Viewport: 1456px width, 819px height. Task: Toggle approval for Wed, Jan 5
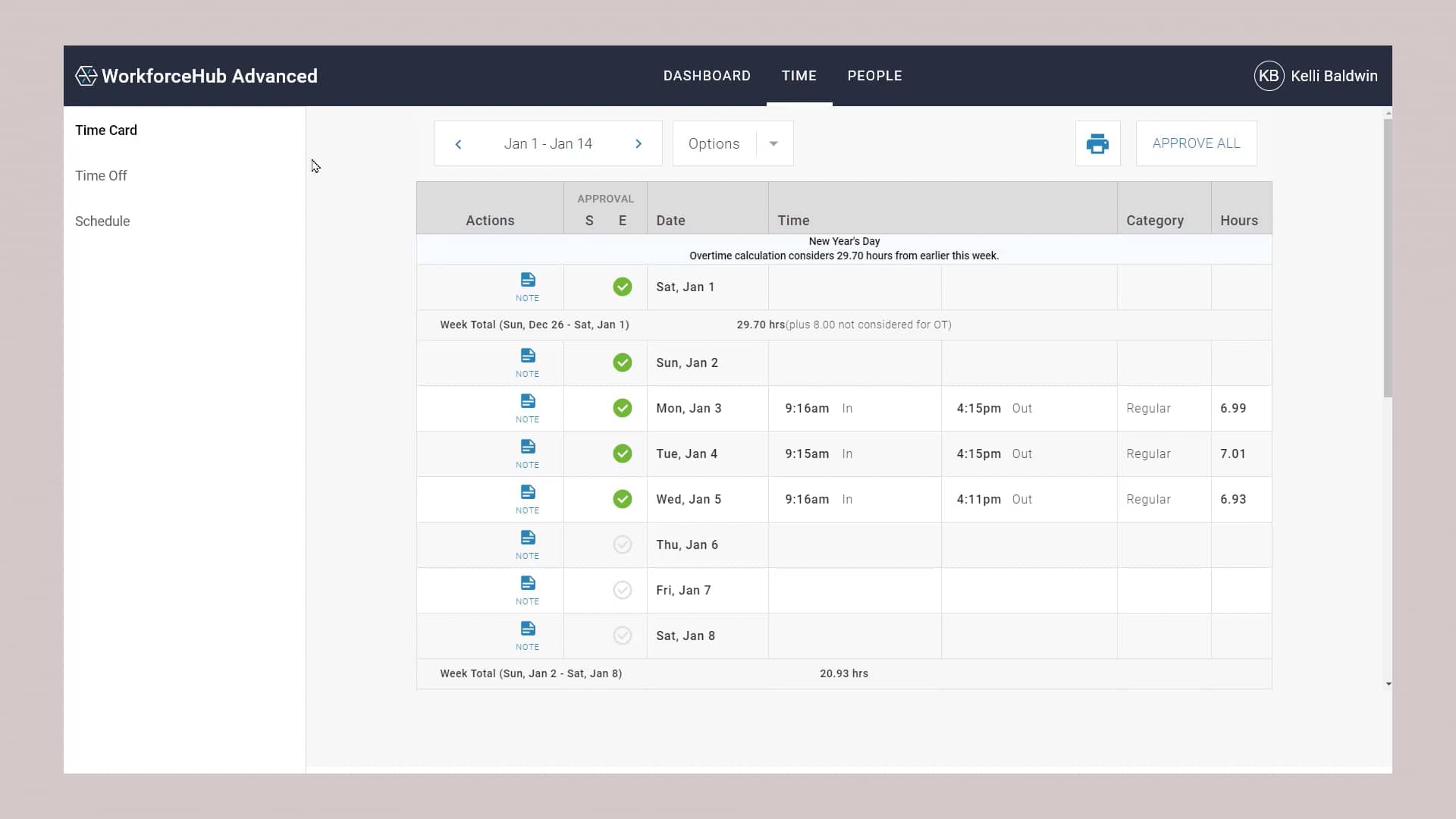623,499
